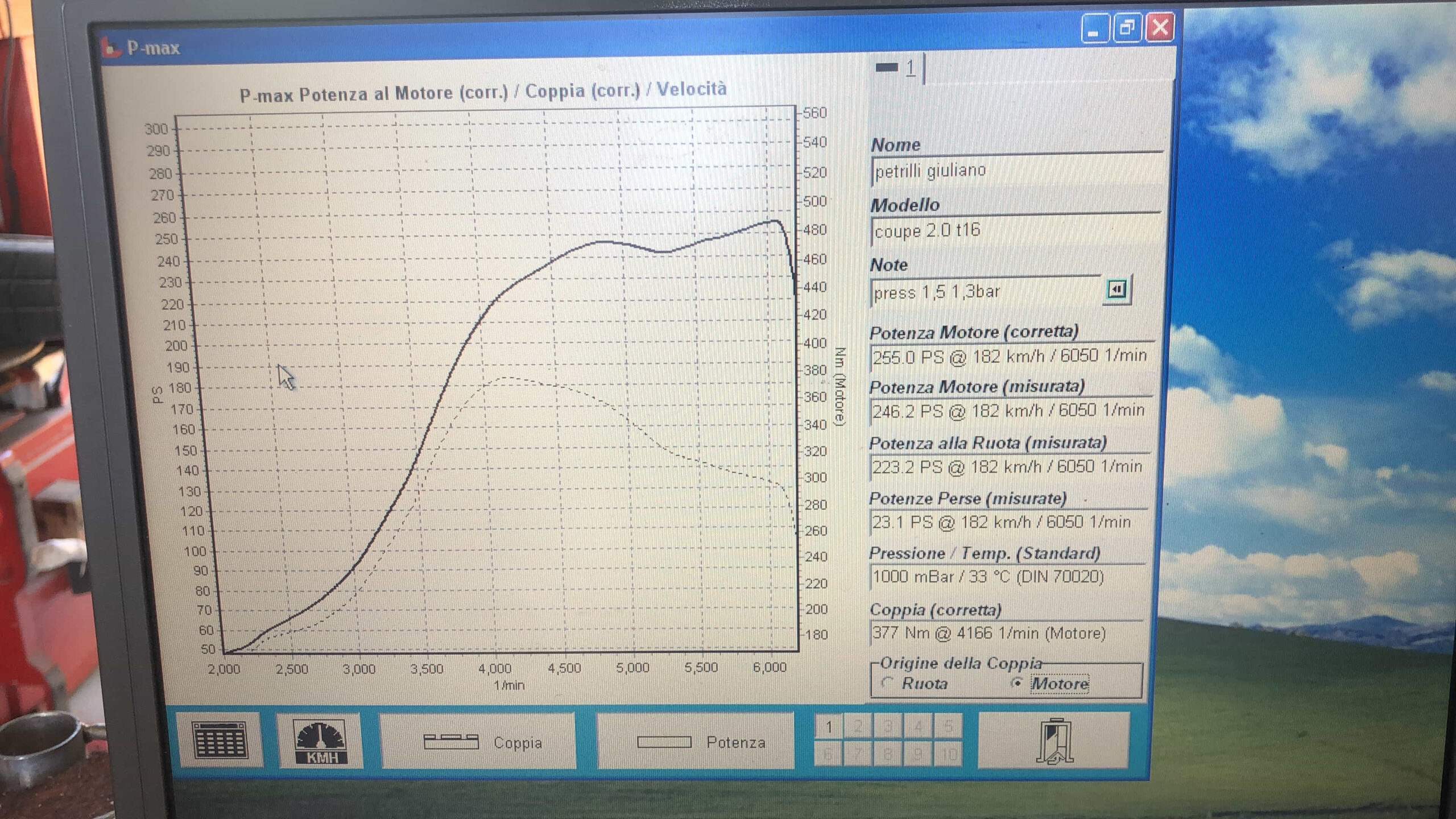The height and width of the screenshot is (819, 1456).
Task: Click the Nome field petrilli giuliano
Action: pyautogui.click(x=1016, y=170)
